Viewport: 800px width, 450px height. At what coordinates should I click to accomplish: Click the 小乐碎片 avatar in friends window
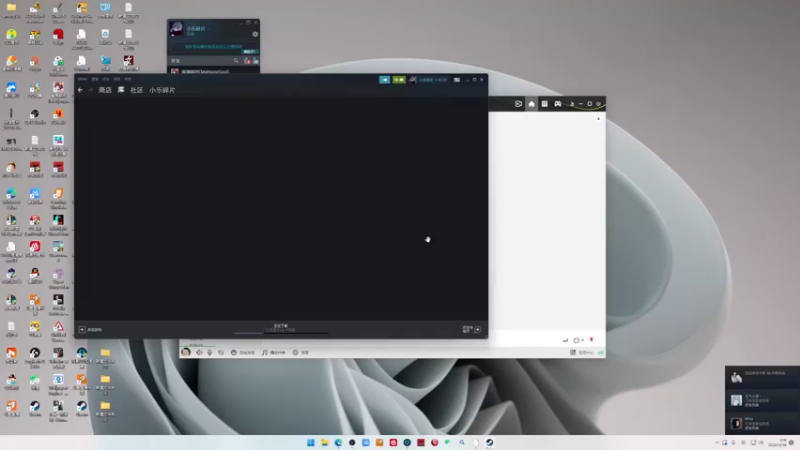click(x=177, y=29)
